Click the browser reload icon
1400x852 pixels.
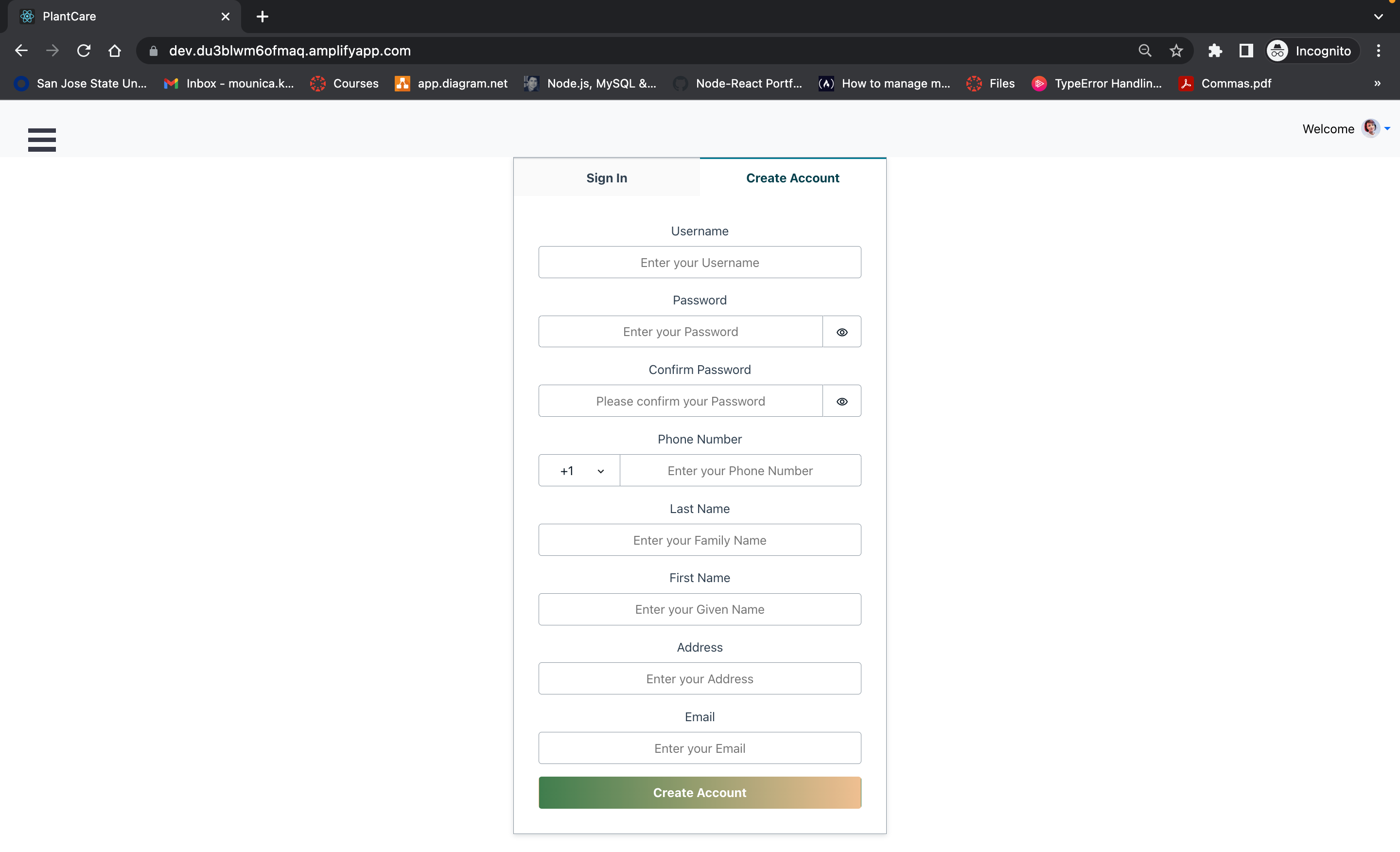[84, 51]
